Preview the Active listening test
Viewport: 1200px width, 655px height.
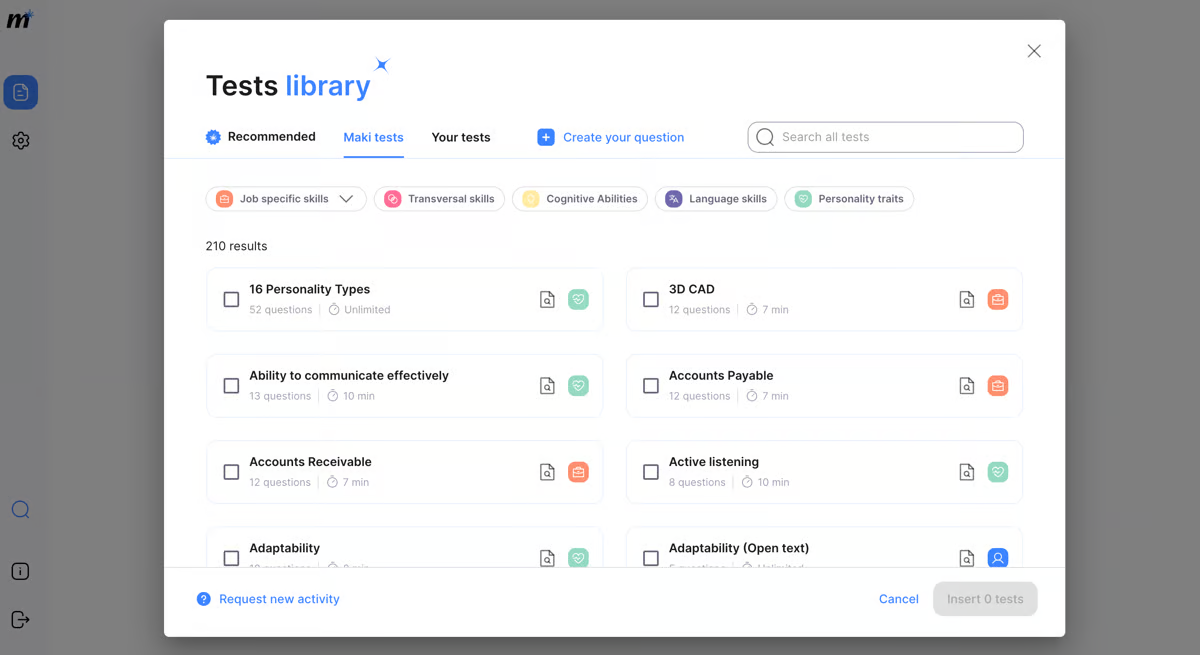coord(966,472)
